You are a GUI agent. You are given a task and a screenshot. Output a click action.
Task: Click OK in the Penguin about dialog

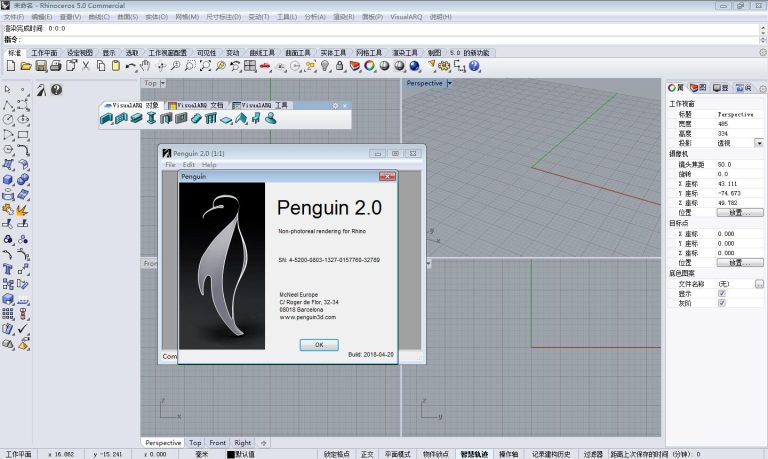[x=319, y=345]
